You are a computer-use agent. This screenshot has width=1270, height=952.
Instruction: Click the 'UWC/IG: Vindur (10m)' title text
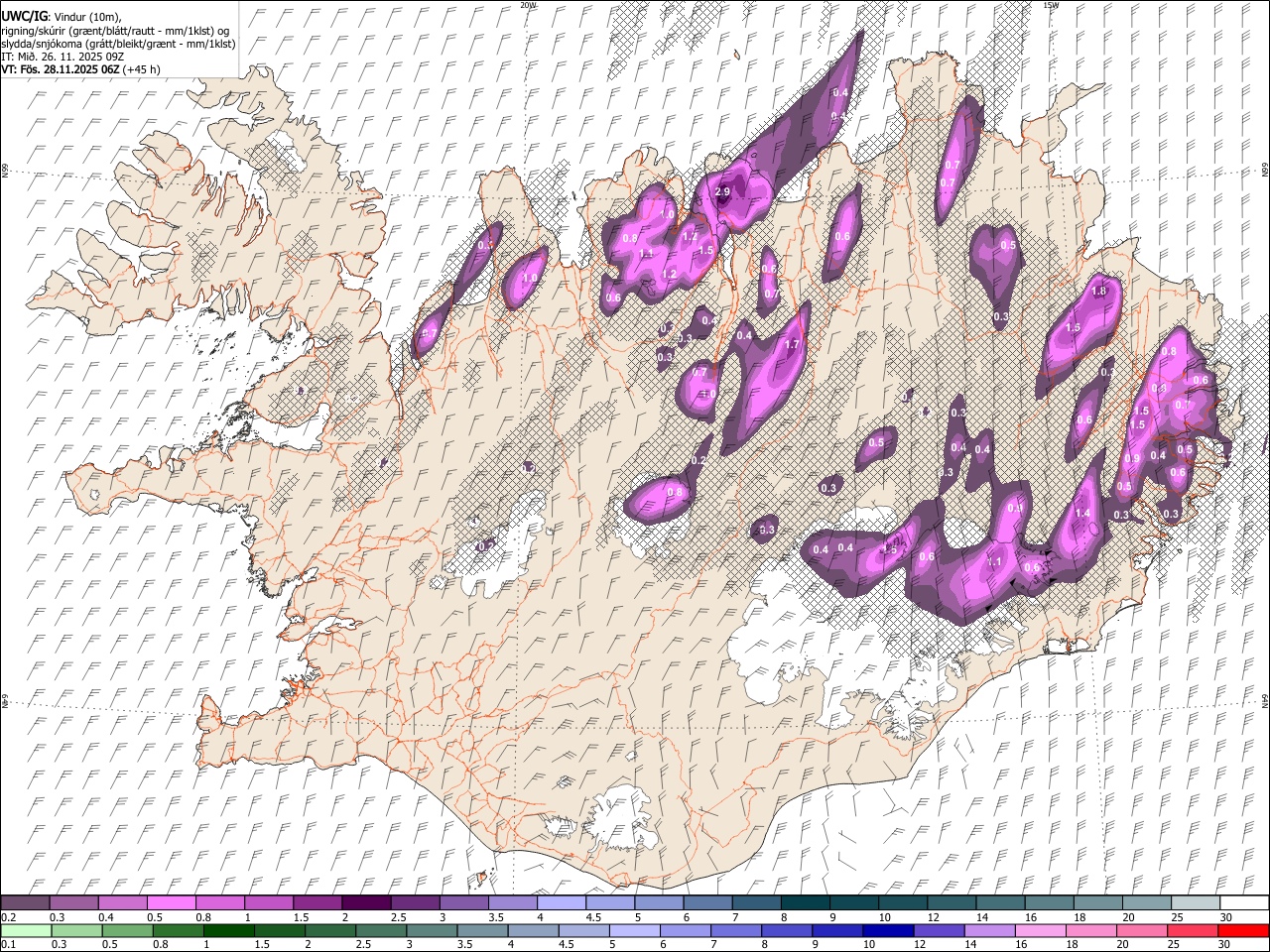point(61,17)
